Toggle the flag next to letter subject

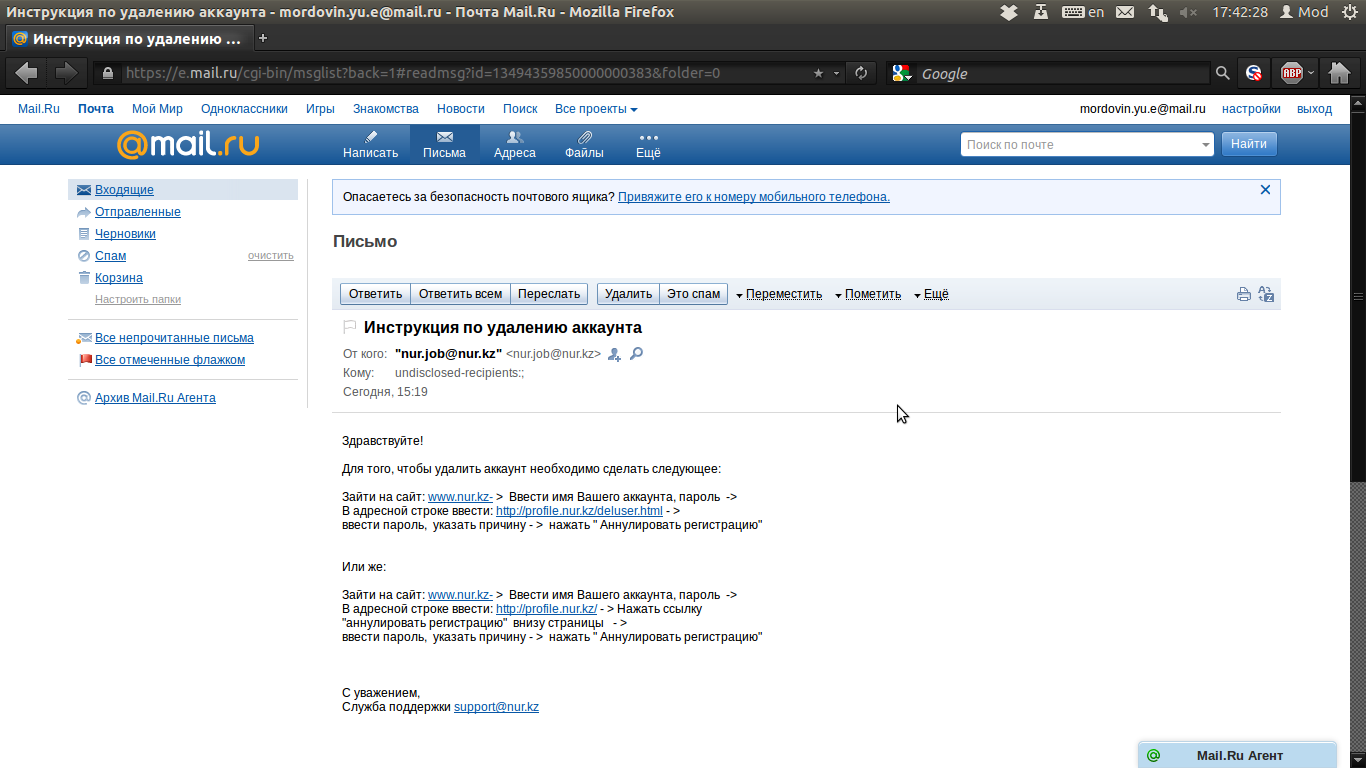[350, 327]
